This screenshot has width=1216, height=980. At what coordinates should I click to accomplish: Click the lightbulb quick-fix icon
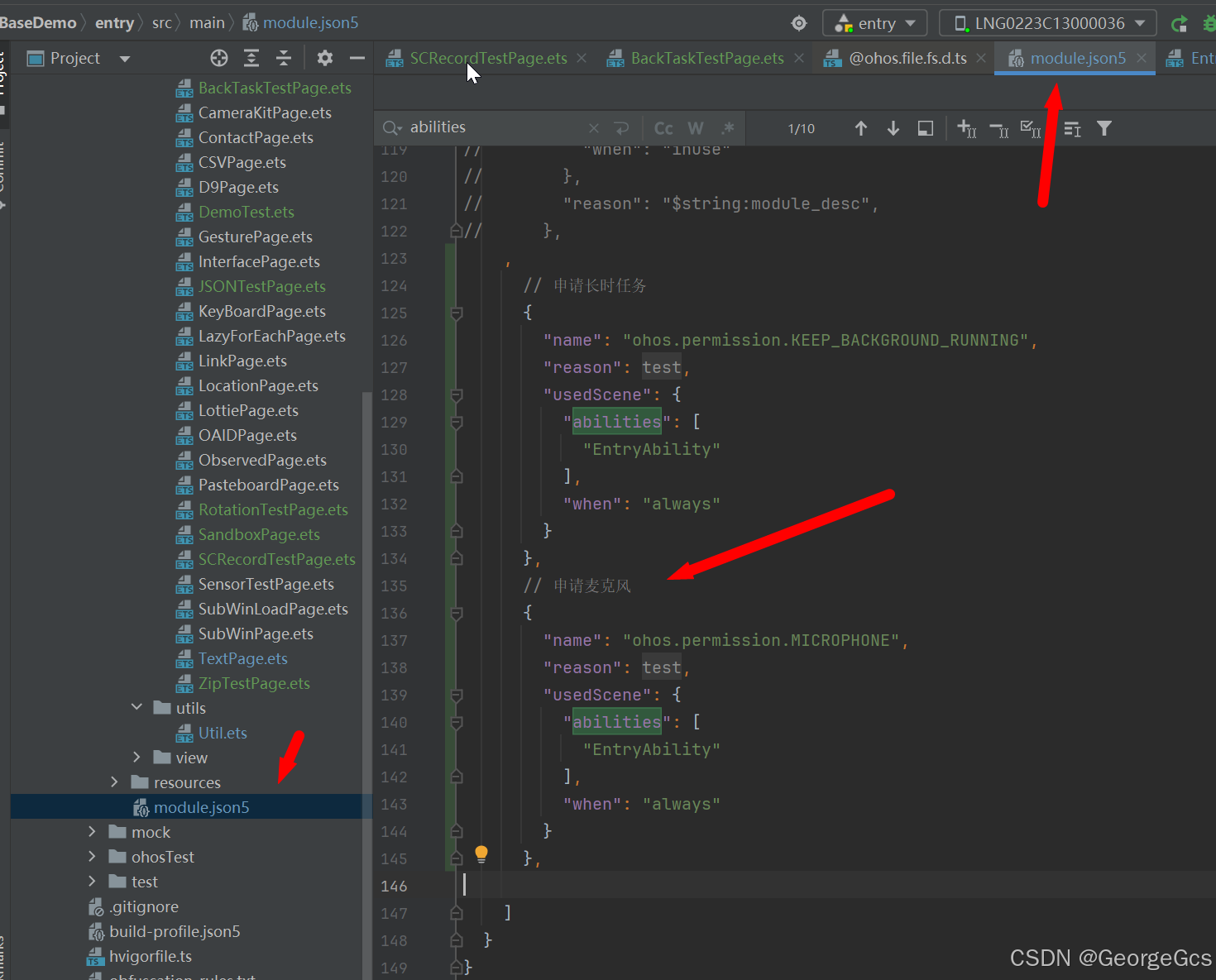pos(481,853)
